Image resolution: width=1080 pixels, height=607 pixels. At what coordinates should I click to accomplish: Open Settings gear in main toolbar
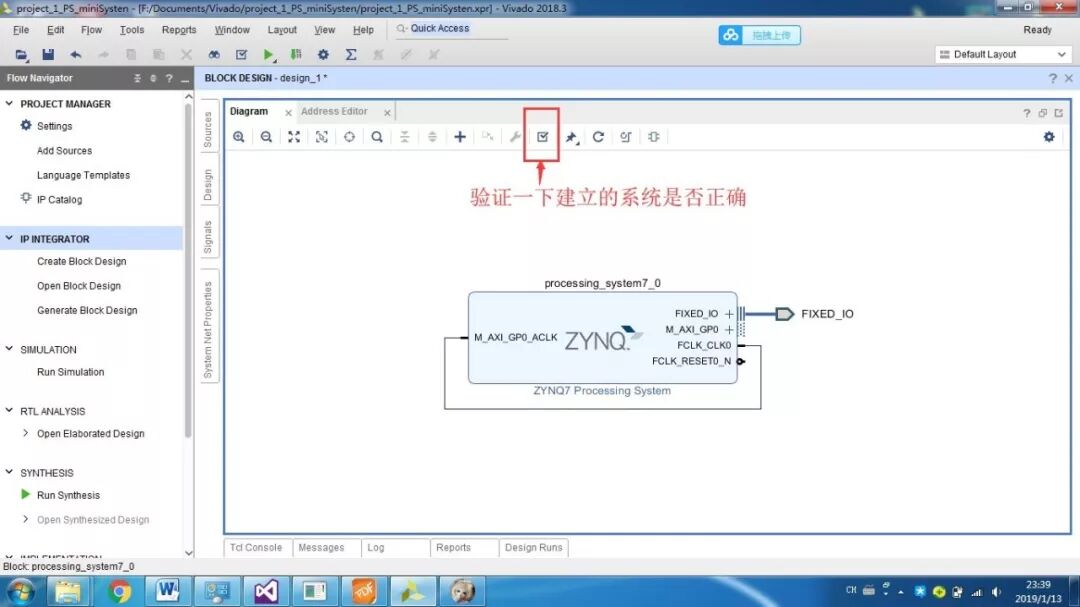pos(323,54)
